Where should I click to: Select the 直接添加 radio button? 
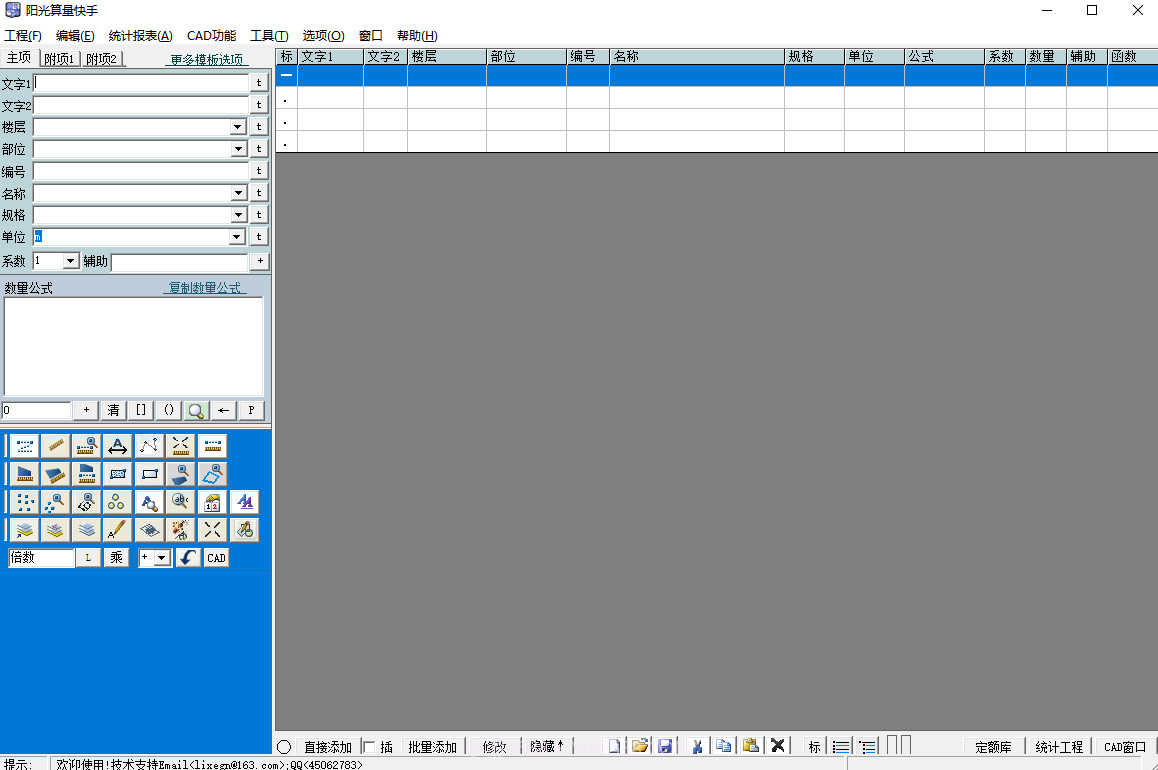(284, 747)
